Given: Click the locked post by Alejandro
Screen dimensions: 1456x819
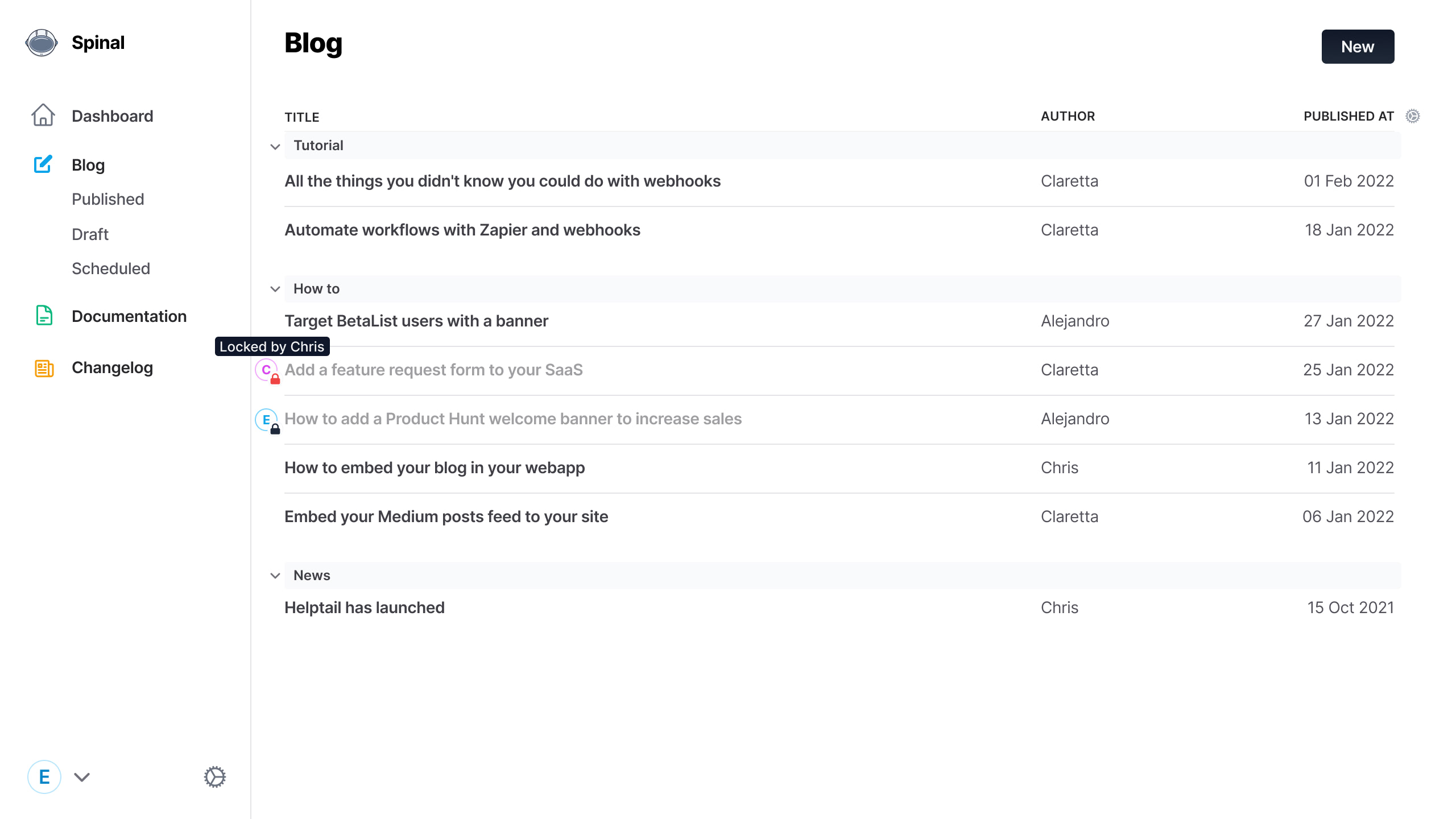Looking at the screenshot, I should (513, 418).
